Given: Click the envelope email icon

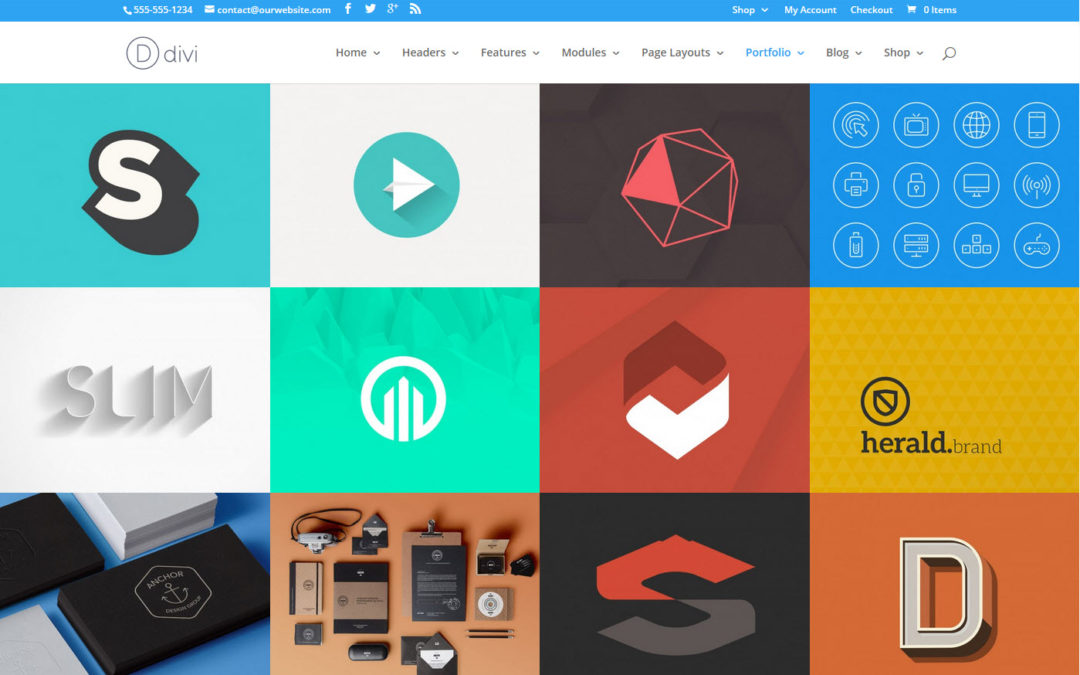Looking at the screenshot, I should click(x=209, y=10).
